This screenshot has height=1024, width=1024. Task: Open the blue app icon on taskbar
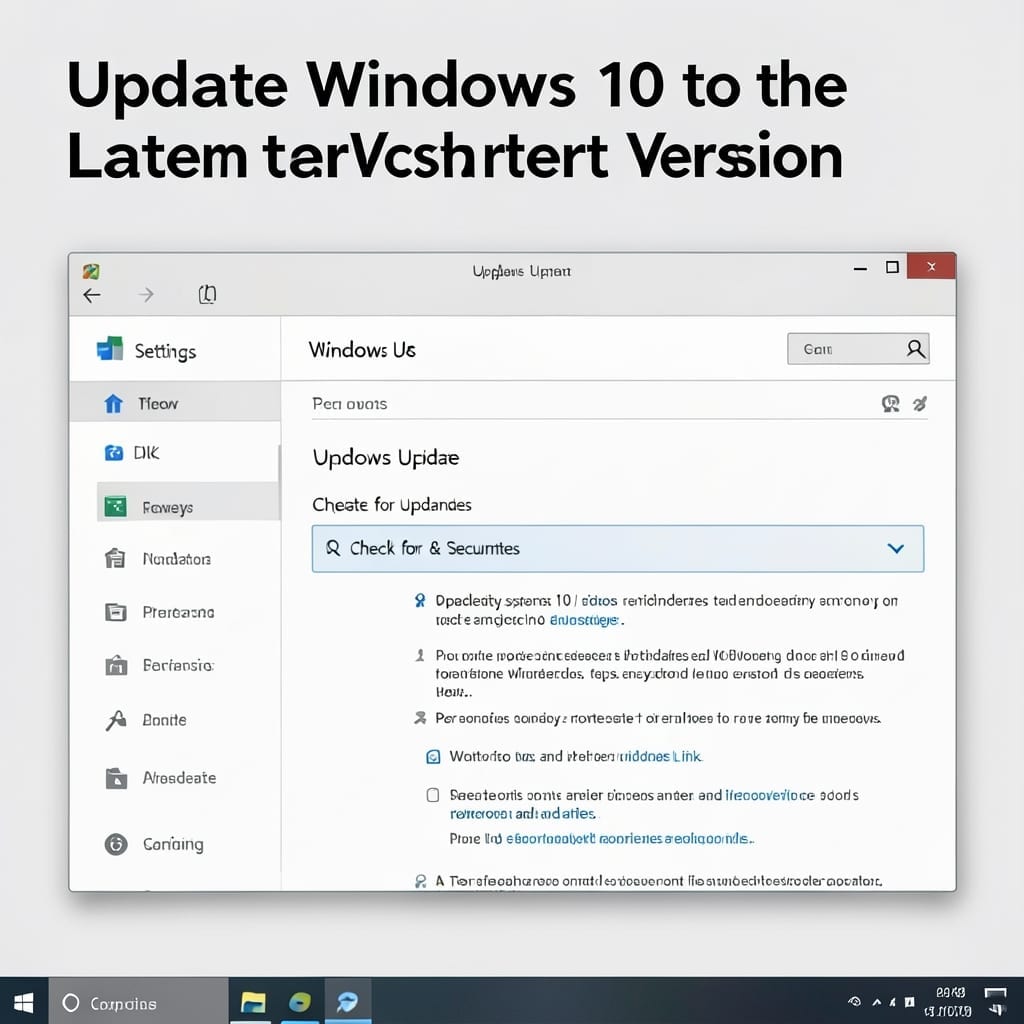pos(347,1002)
